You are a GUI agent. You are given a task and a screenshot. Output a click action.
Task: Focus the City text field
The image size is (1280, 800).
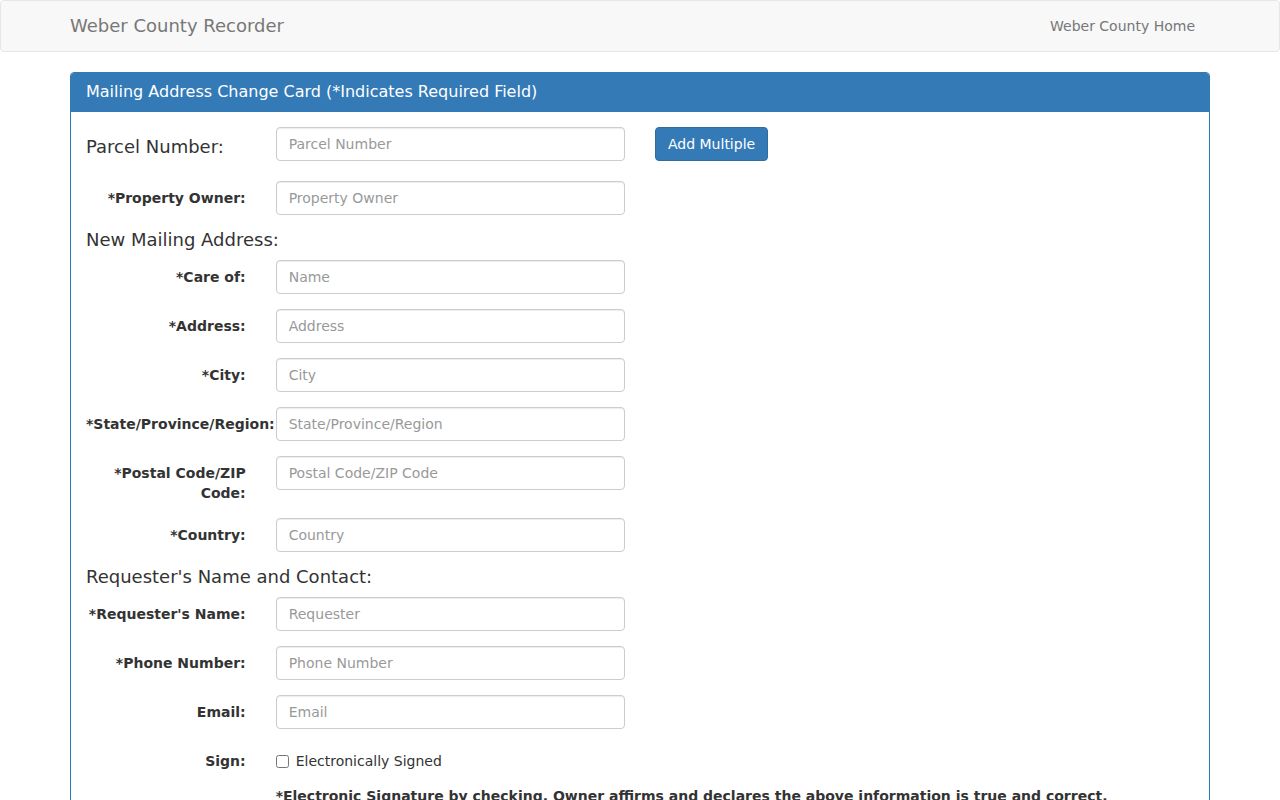tap(450, 375)
